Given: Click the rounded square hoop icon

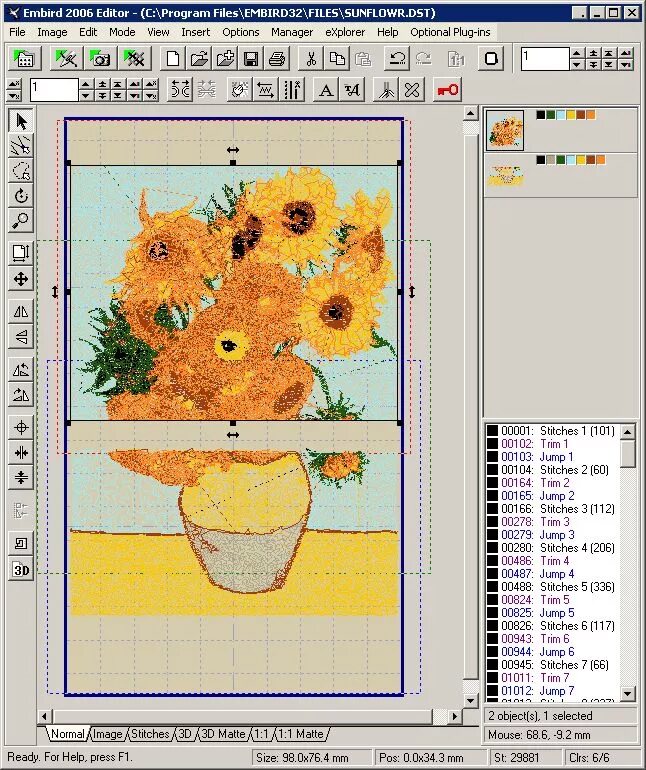Looking at the screenshot, I should coord(491,59).
